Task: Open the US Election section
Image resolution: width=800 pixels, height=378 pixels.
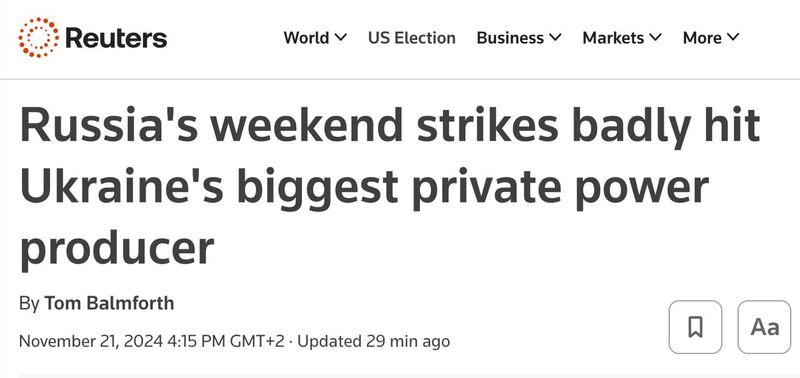Action: pyautogui.click(x=412, y=38)
